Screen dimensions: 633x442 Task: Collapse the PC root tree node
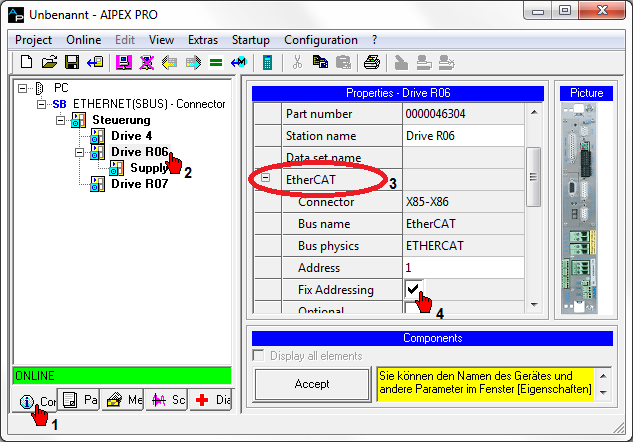(x=23, y=88)
